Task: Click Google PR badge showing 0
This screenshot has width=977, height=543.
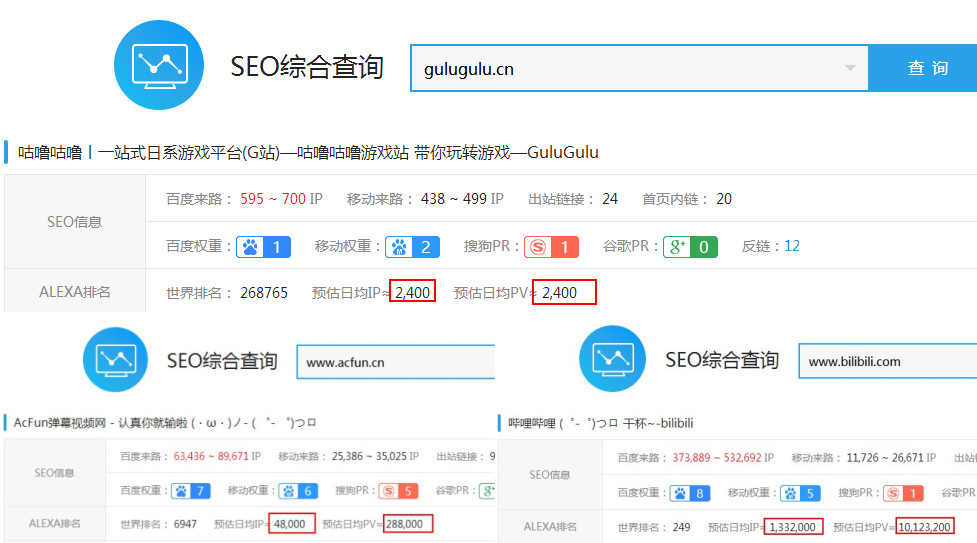Action: [x=690, y=247]
